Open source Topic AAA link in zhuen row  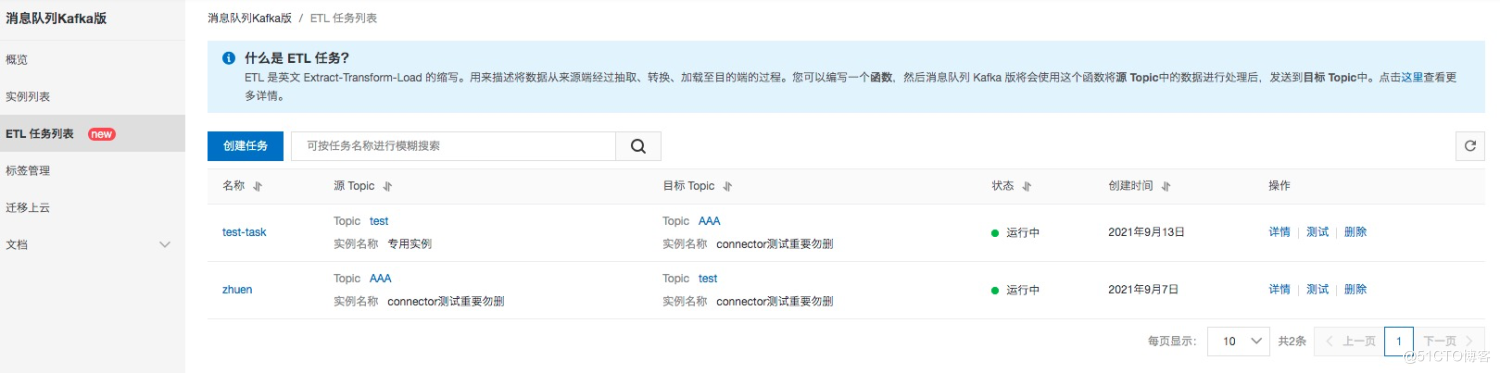[380, 279]
